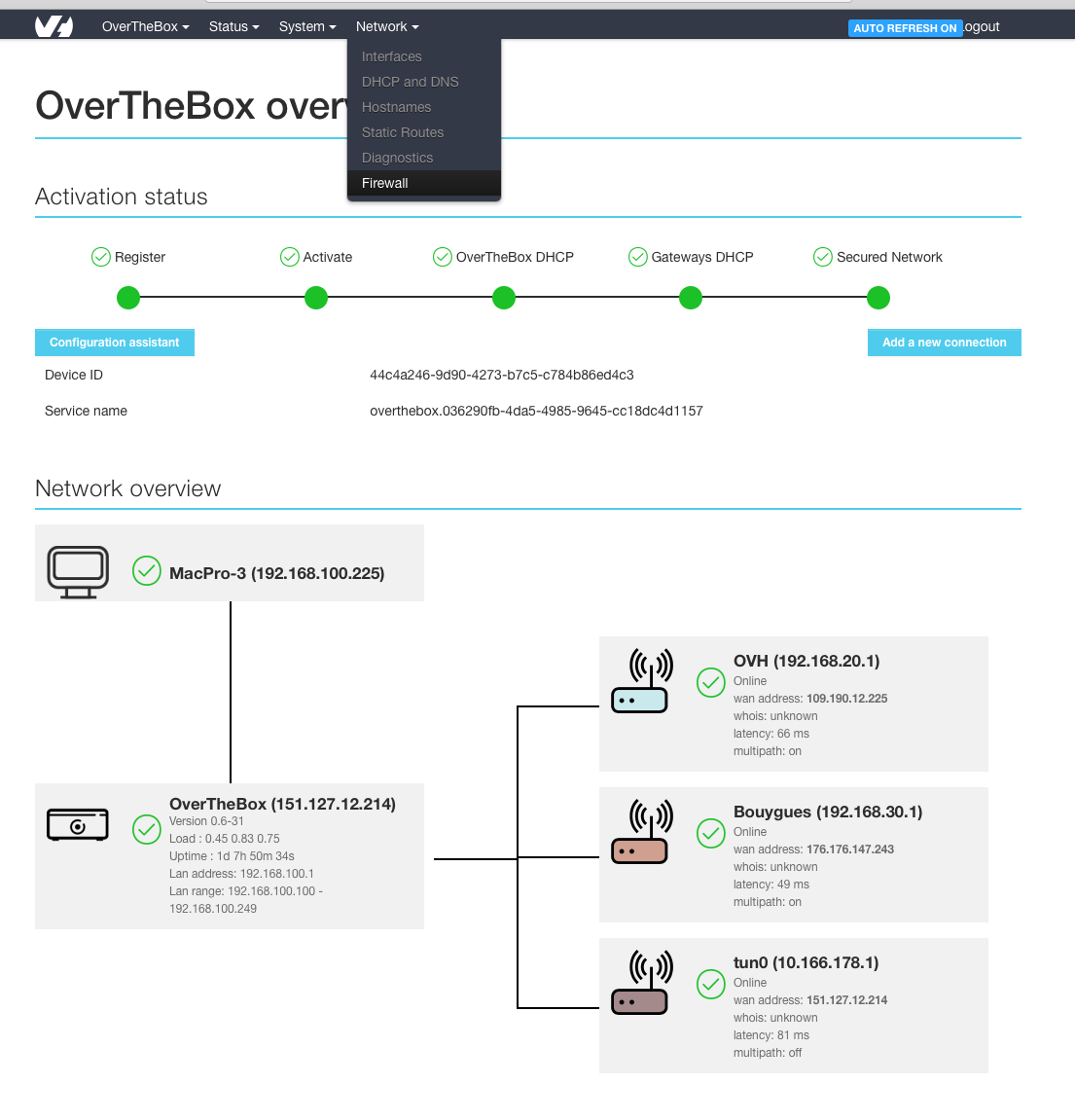
Task: Select Firewall from the Network menu
Action: click(x=385, y=183)
